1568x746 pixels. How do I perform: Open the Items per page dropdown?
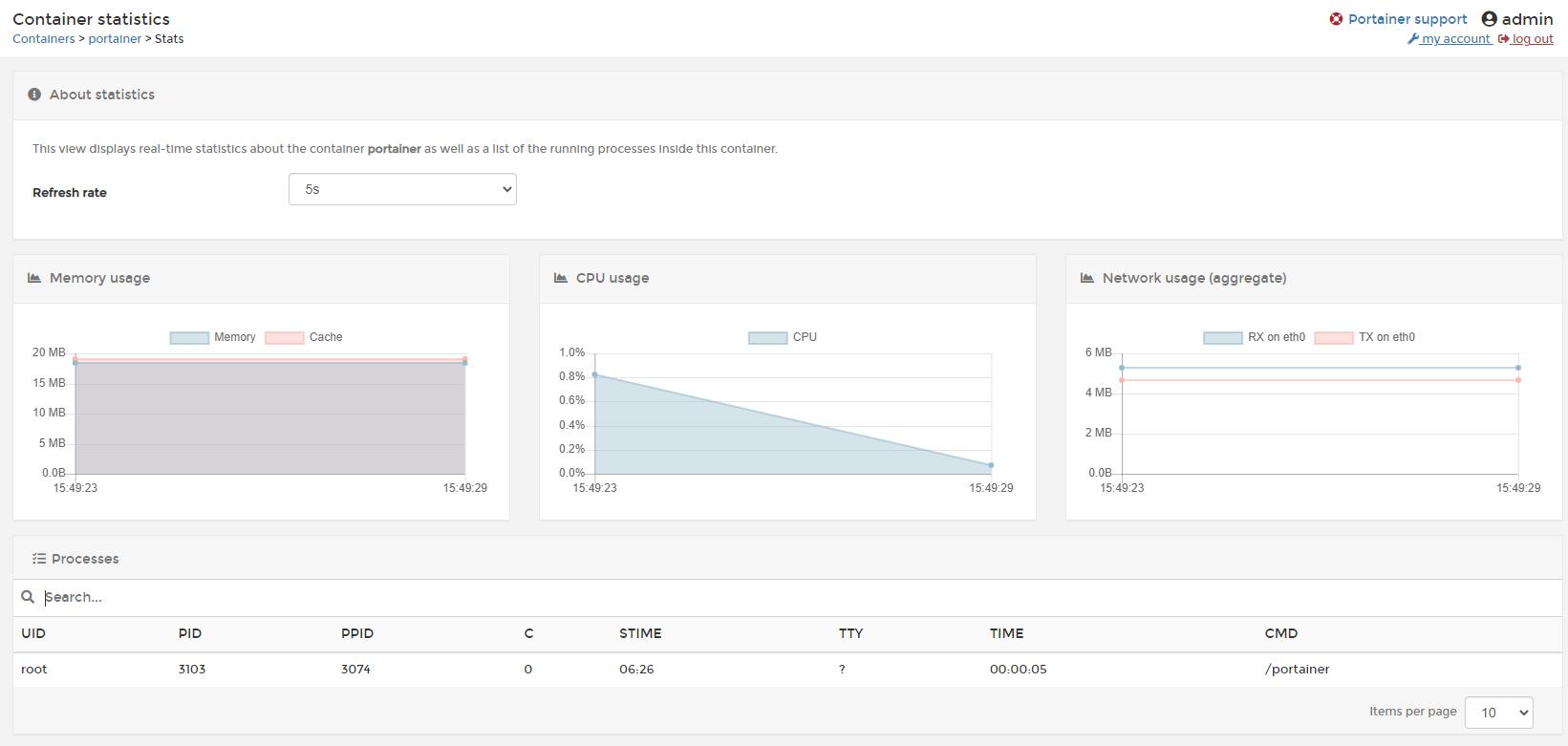click(1498, 712)
